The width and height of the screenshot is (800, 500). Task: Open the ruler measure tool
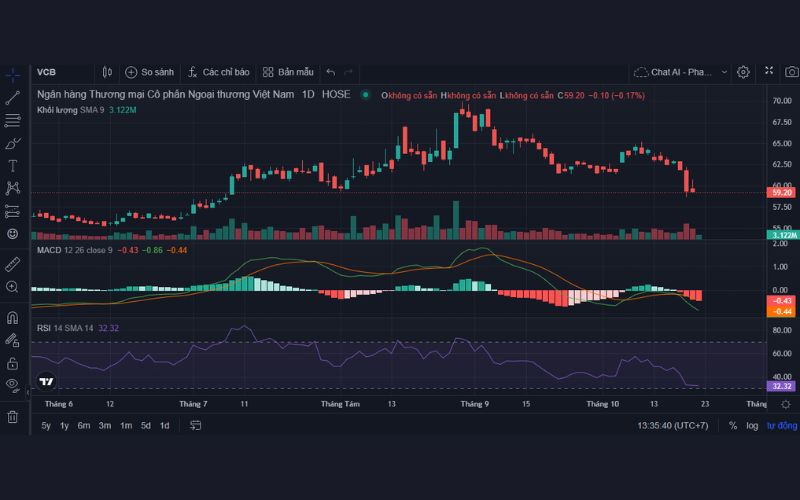pos(13,264)
